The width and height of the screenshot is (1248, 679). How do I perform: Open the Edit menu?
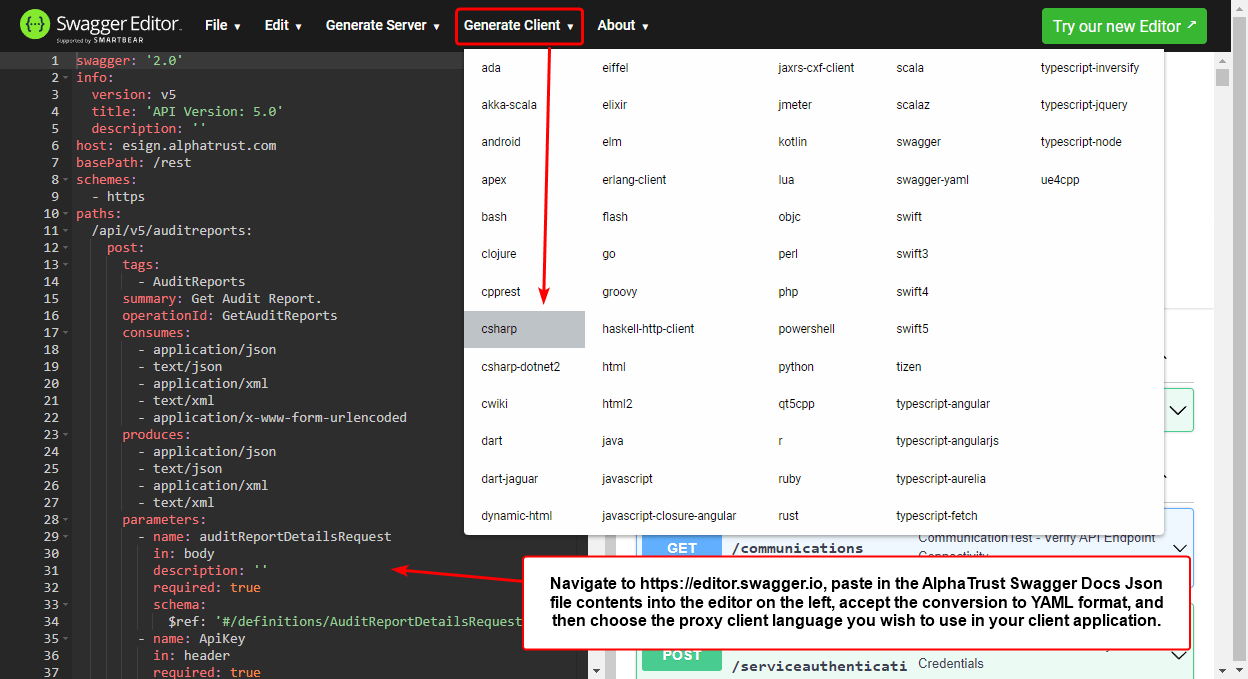point(283,25)
